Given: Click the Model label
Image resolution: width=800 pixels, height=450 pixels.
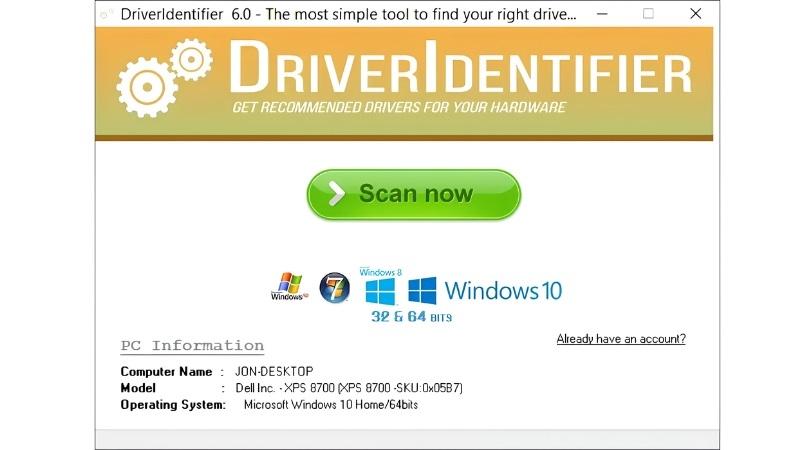Looking at the screenshot, I should click(x=138, y=388).
